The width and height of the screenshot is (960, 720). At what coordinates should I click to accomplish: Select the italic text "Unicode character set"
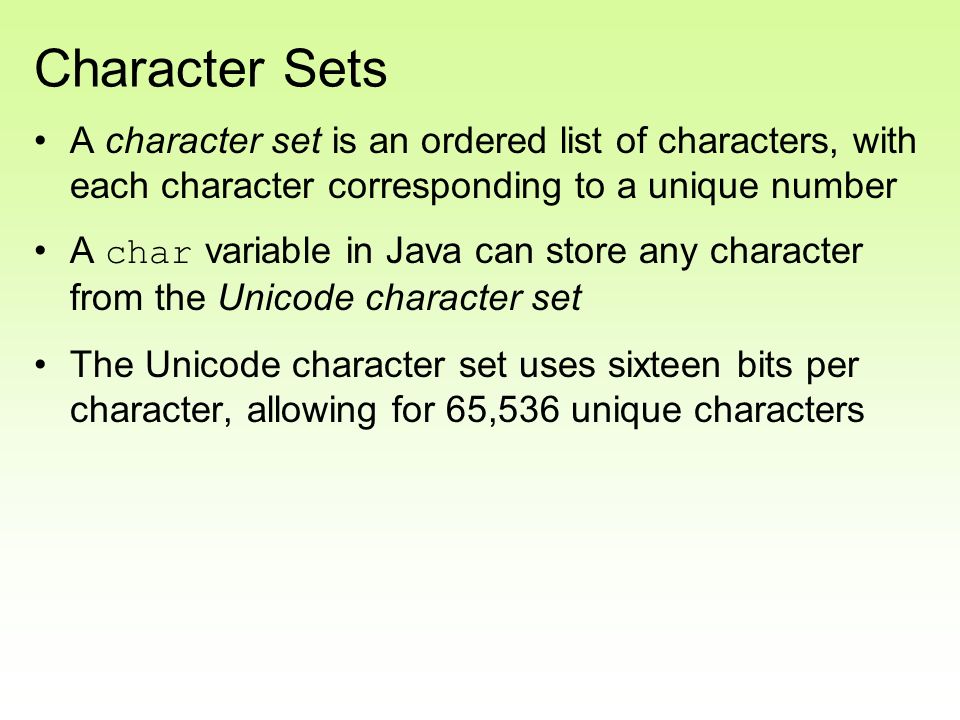400,298
